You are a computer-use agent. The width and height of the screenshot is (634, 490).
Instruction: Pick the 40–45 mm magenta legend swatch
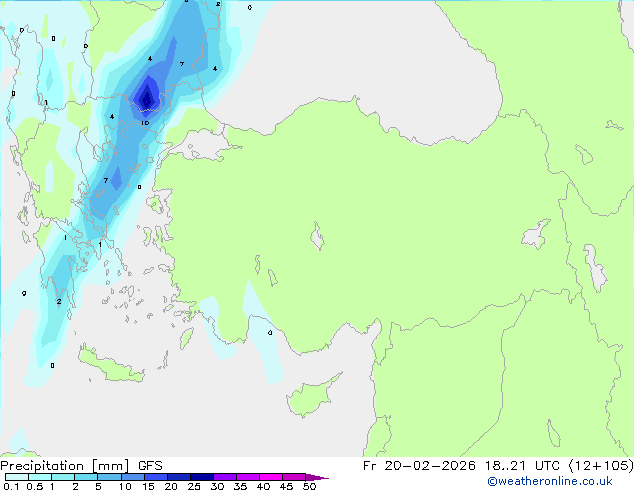click(271, 477)
